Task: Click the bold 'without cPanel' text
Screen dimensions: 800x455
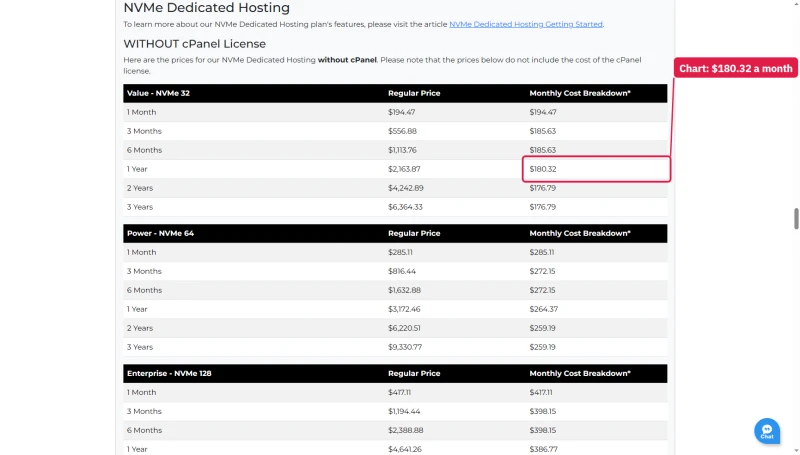Action: click(x=347, y=60)
